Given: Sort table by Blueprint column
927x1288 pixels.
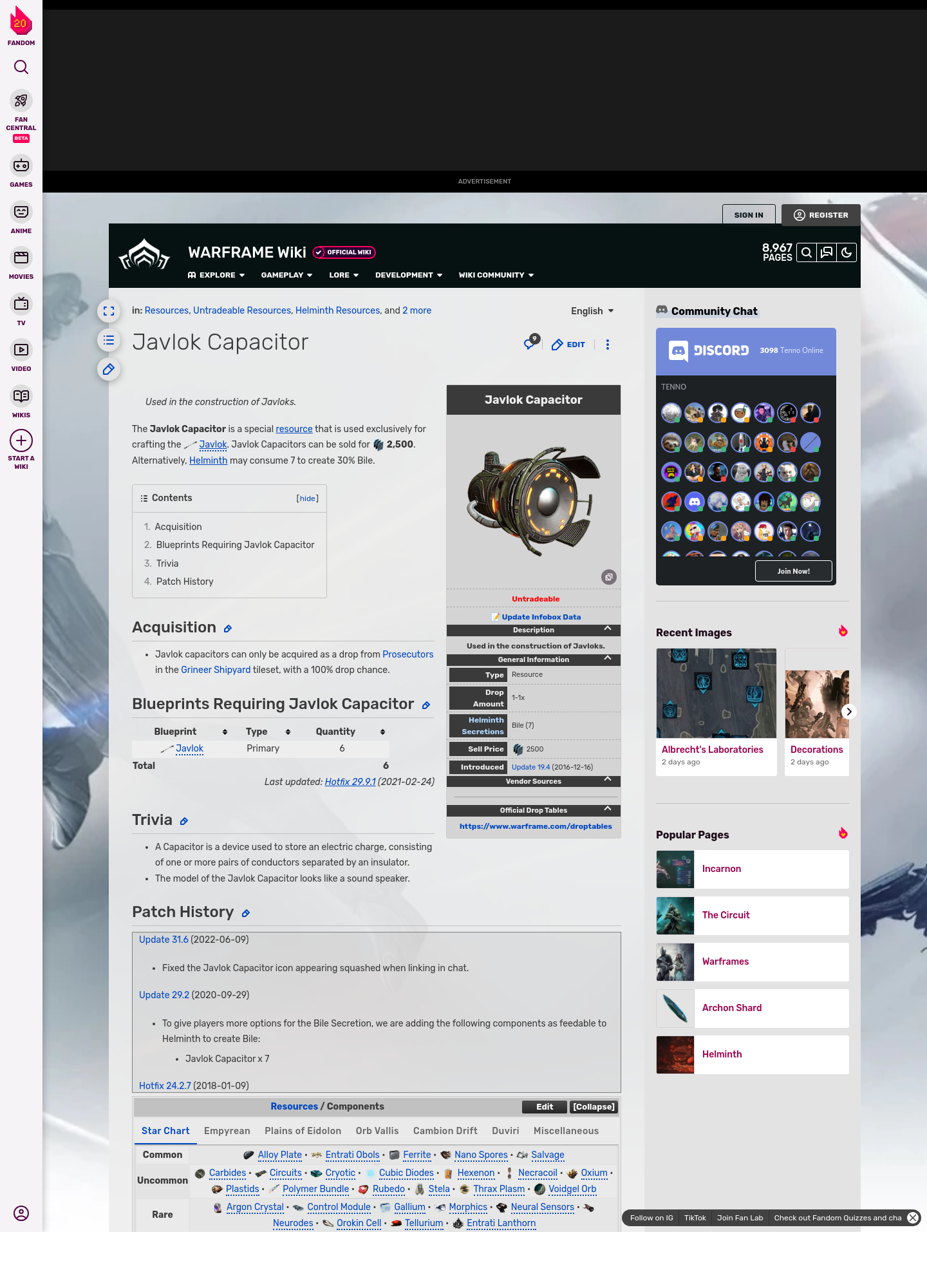Looking at the screenshot, I should point(225,732).
